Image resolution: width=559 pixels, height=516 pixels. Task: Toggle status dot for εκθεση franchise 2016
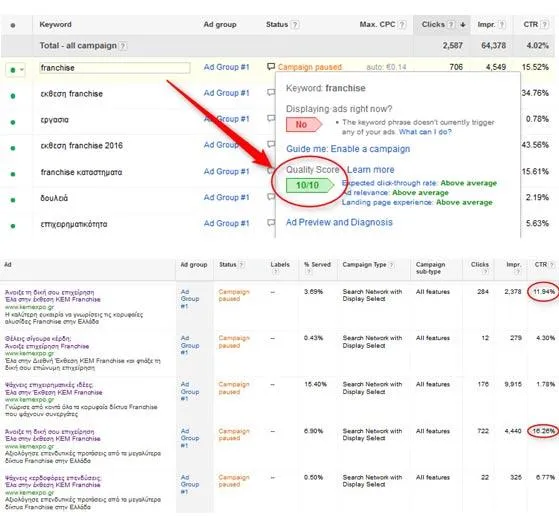(13, 148)
